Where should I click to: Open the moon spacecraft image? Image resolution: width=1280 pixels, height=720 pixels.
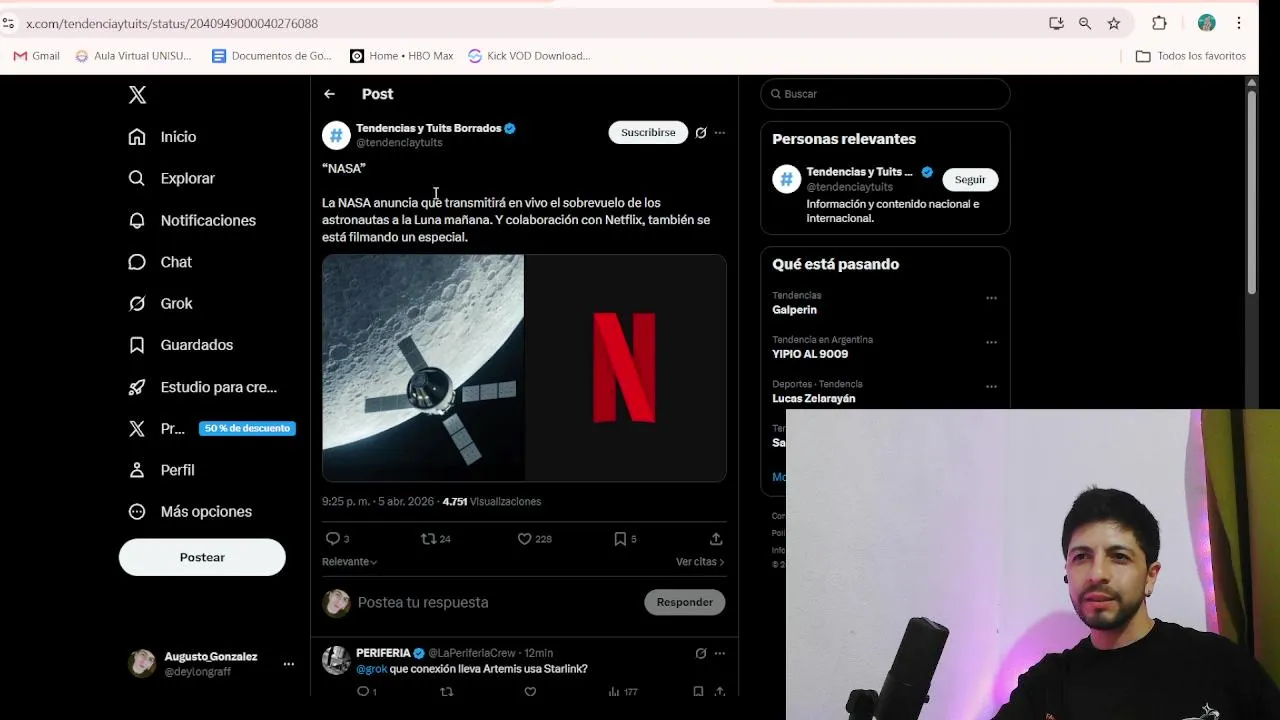(x=423, y=368)
